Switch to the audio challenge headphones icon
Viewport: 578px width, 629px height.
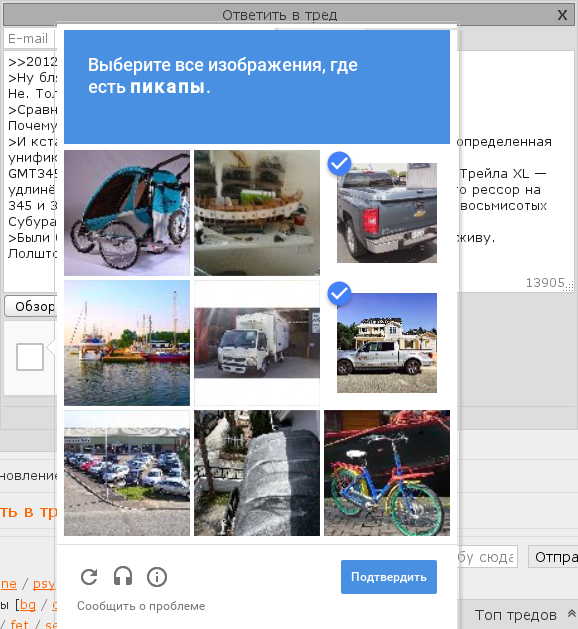pos(123,577)
